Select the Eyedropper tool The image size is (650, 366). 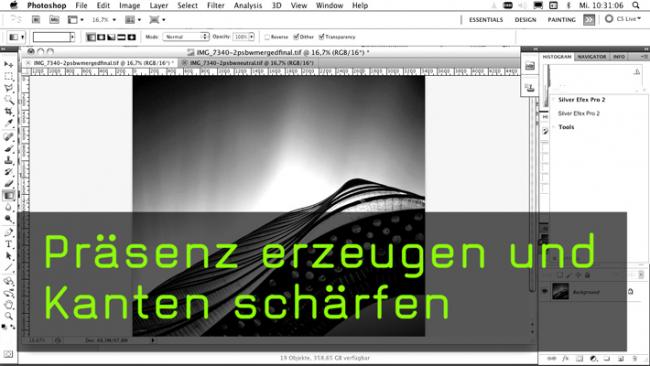click(x=8, y=123)
